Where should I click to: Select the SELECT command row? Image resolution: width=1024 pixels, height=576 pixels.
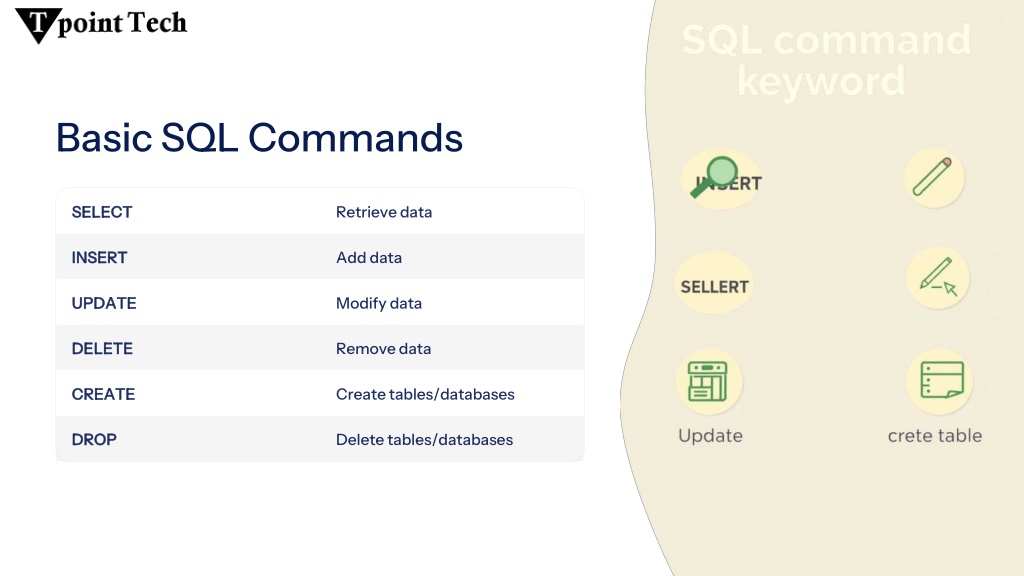click(320, 212)
